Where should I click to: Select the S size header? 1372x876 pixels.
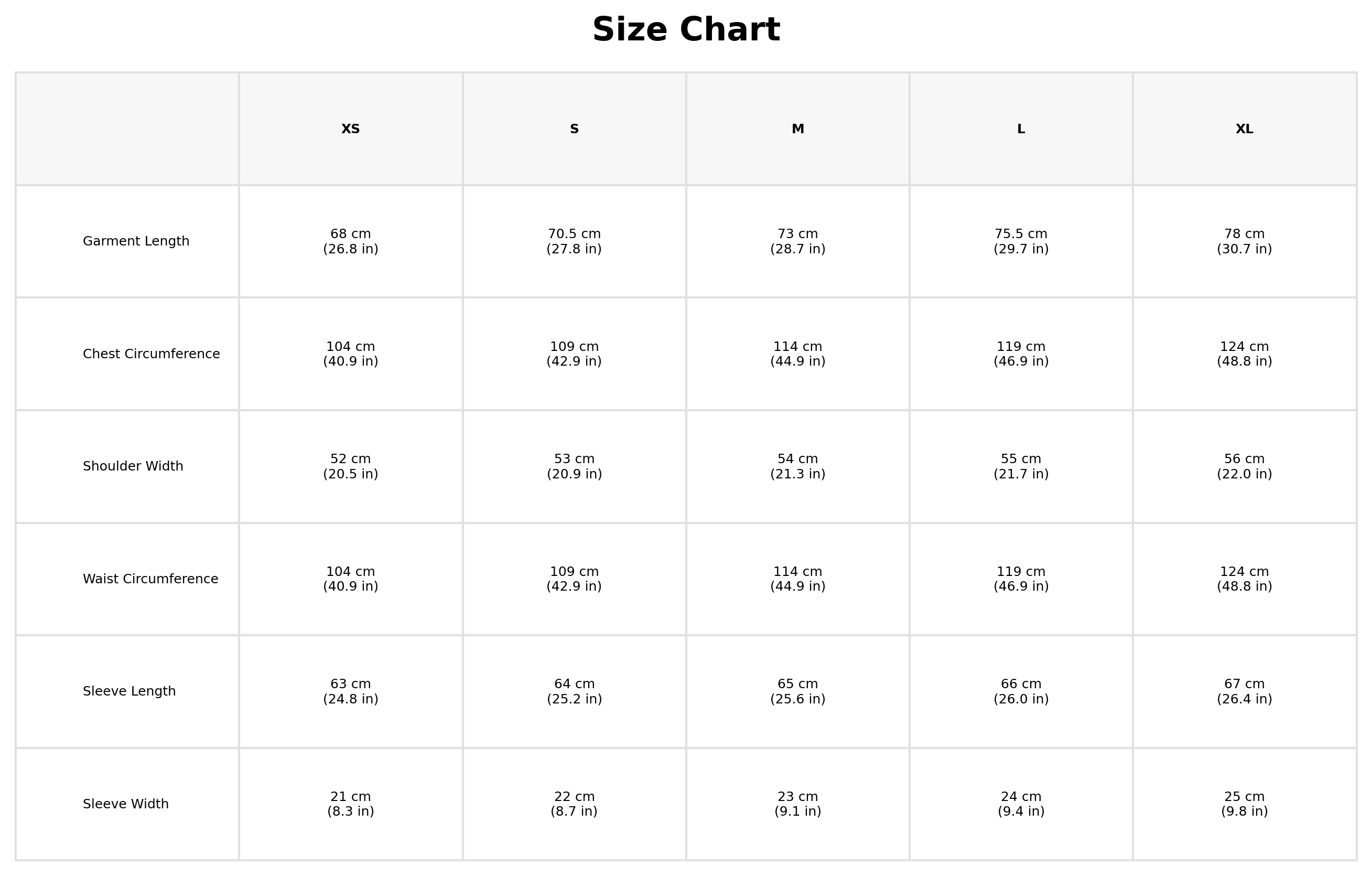574,129
